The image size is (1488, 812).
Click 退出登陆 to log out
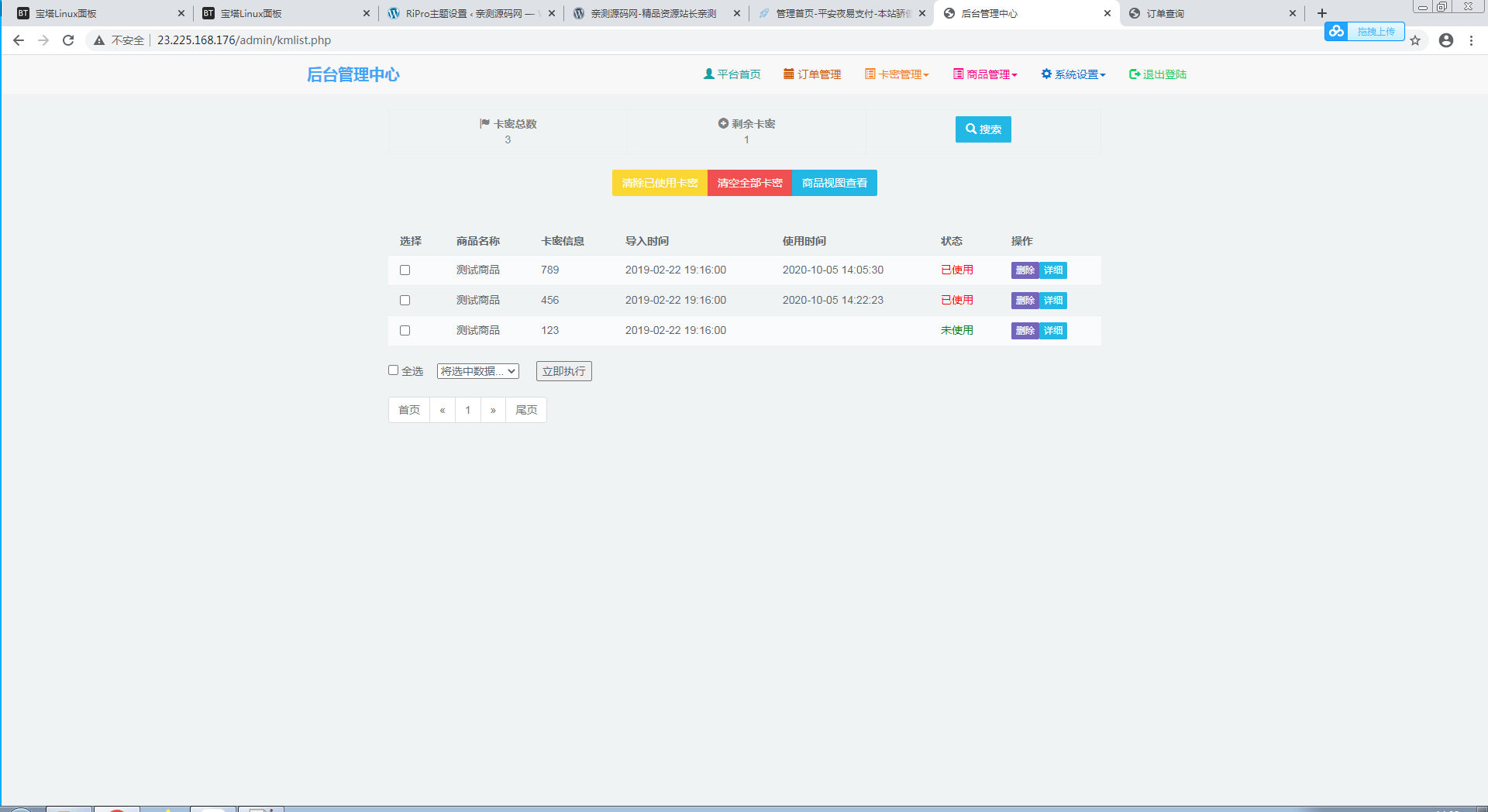(x=1158, y=74)
